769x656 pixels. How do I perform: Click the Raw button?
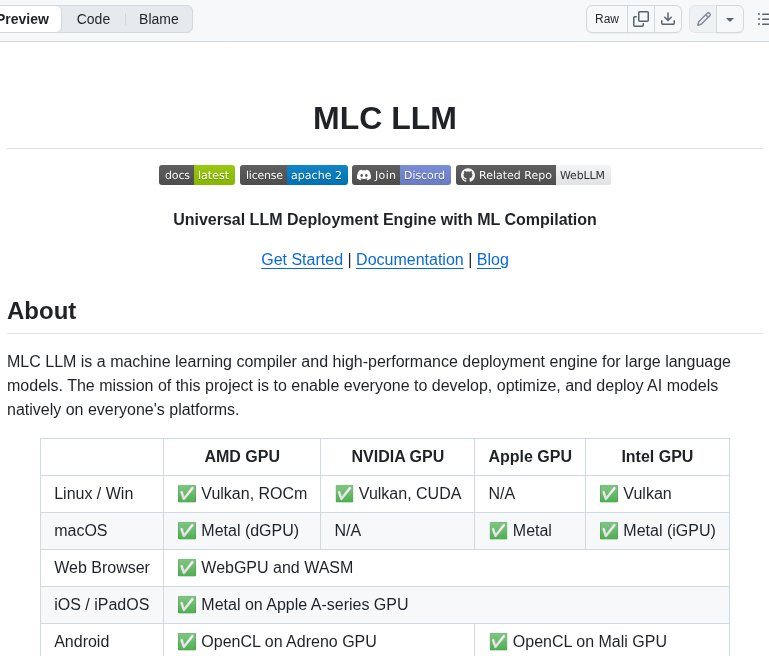click(607, 19)
